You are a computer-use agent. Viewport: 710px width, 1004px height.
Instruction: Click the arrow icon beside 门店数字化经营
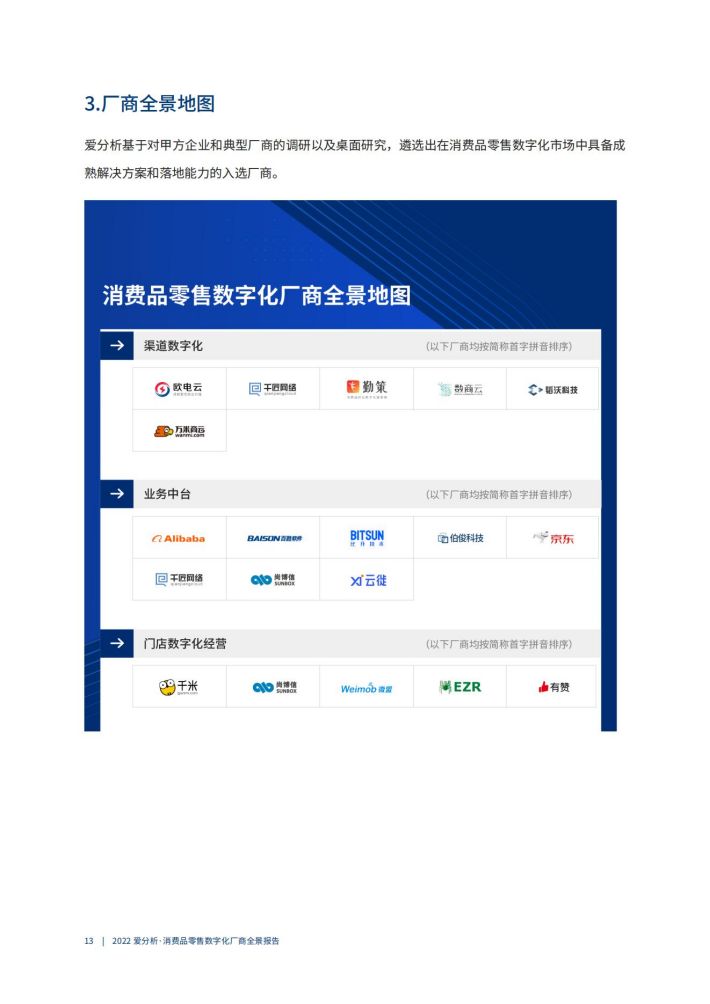117,643
